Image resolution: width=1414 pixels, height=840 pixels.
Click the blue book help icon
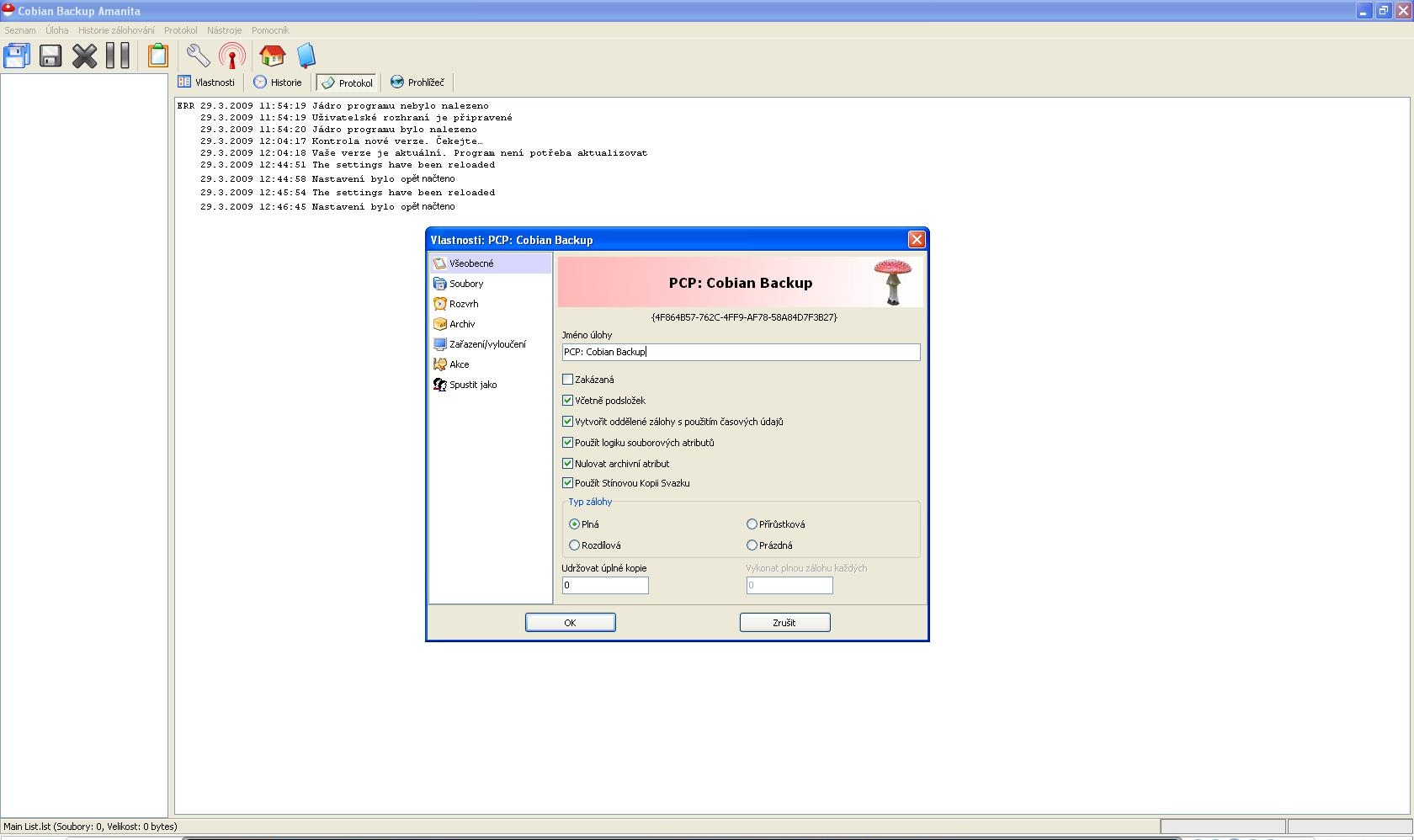coord(306,56)
